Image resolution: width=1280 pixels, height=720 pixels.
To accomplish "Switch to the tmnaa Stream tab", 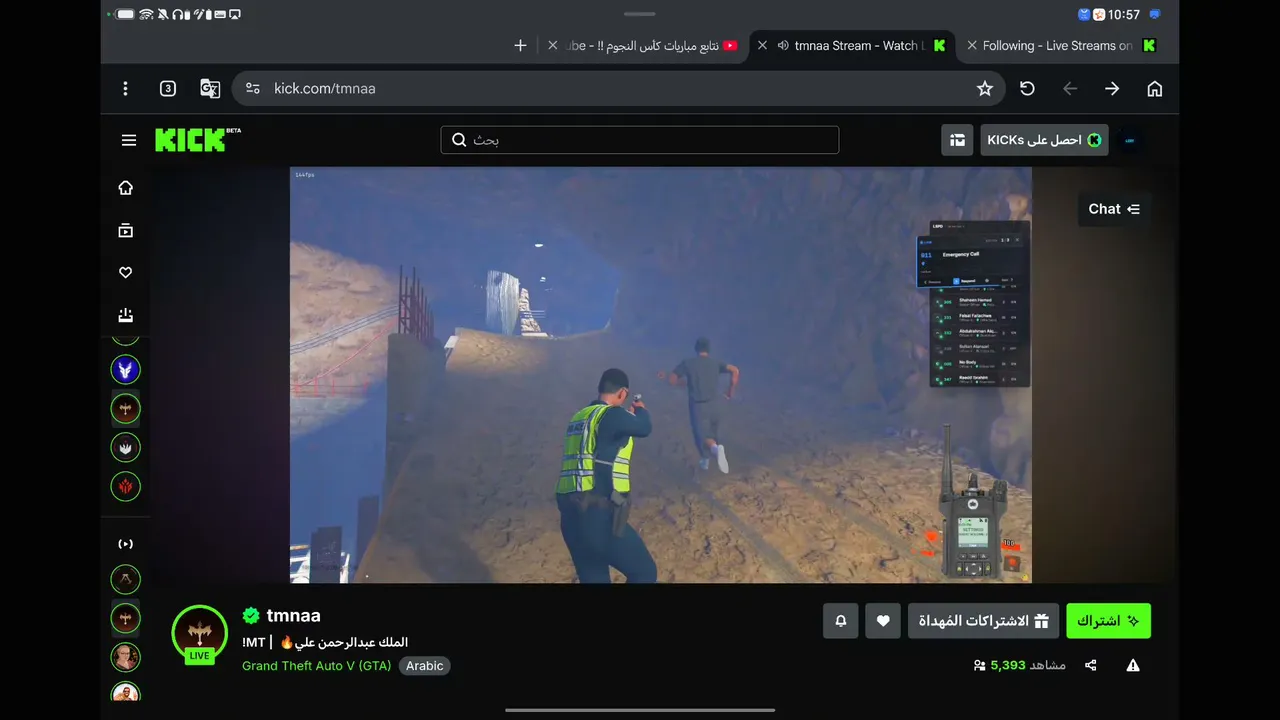I will 855,46.
